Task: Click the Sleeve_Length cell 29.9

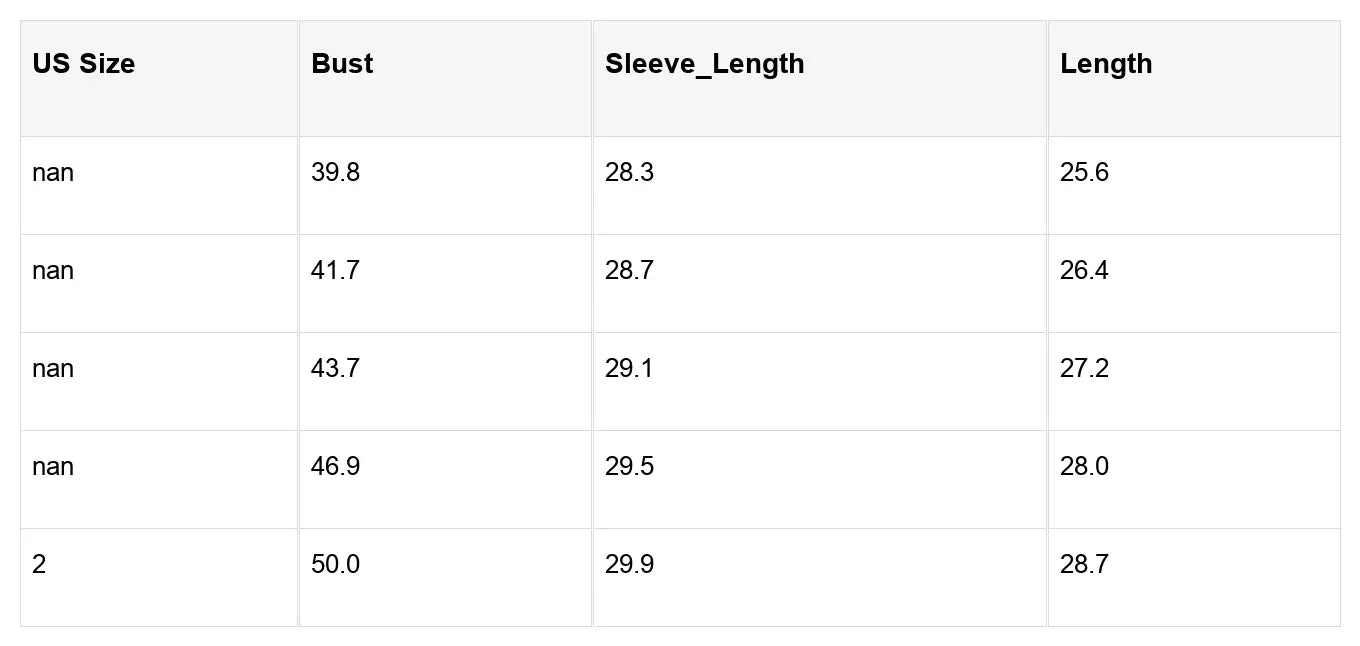Action: pos(629,565)
